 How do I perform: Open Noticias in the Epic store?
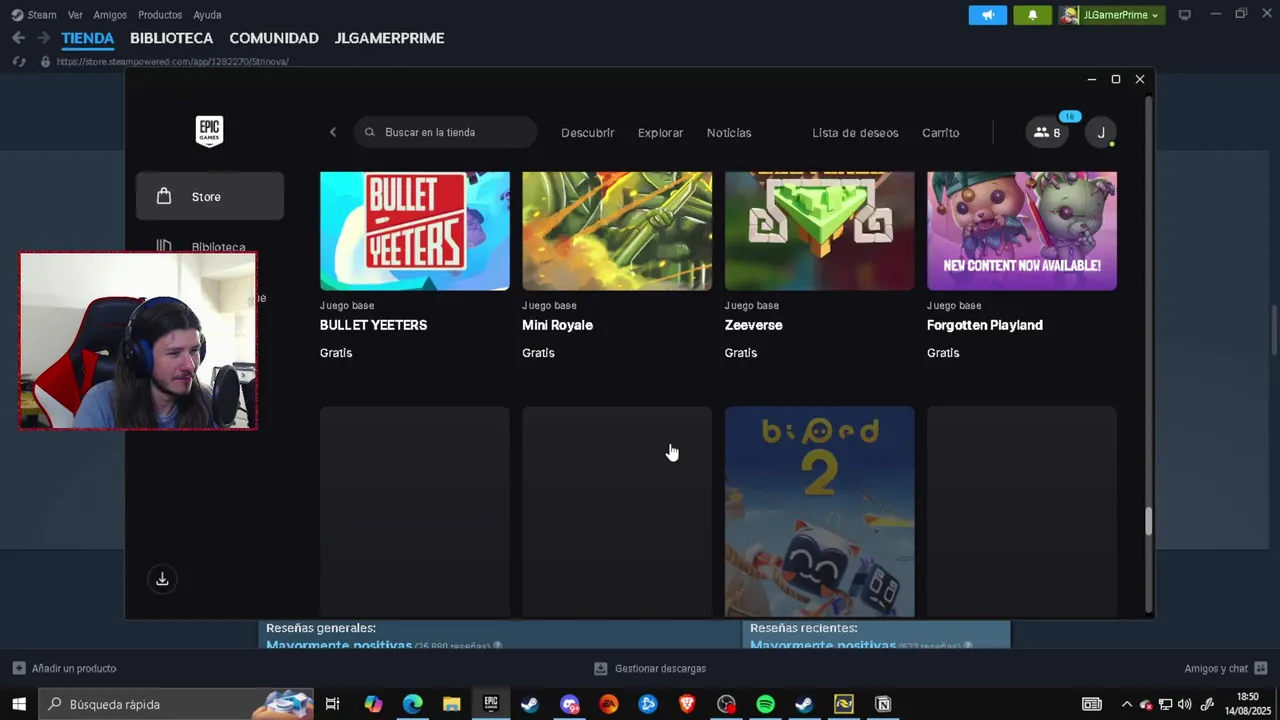pyautogui.click(x=729, y=132)
